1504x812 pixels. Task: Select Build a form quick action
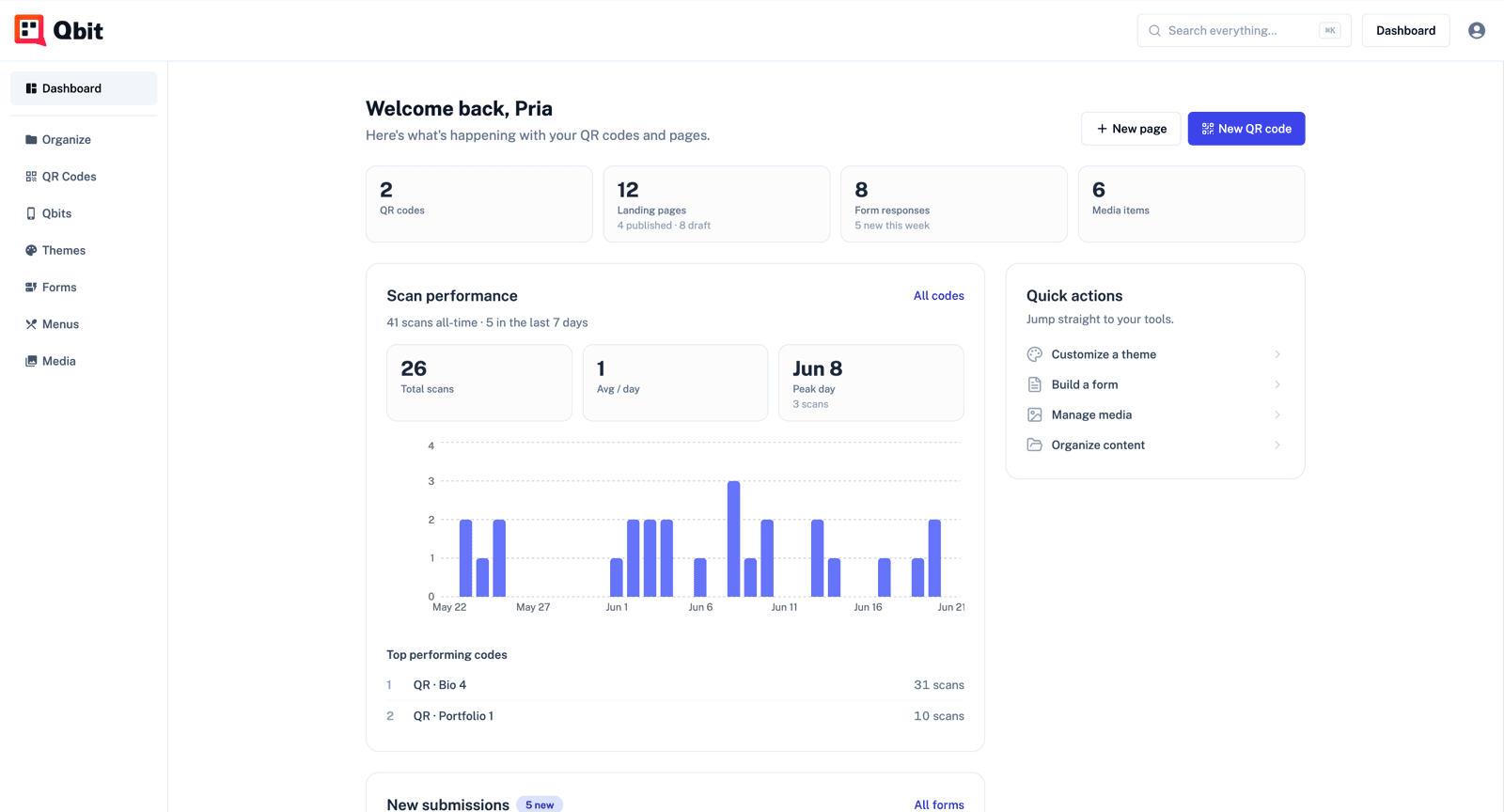[1154, 384]
